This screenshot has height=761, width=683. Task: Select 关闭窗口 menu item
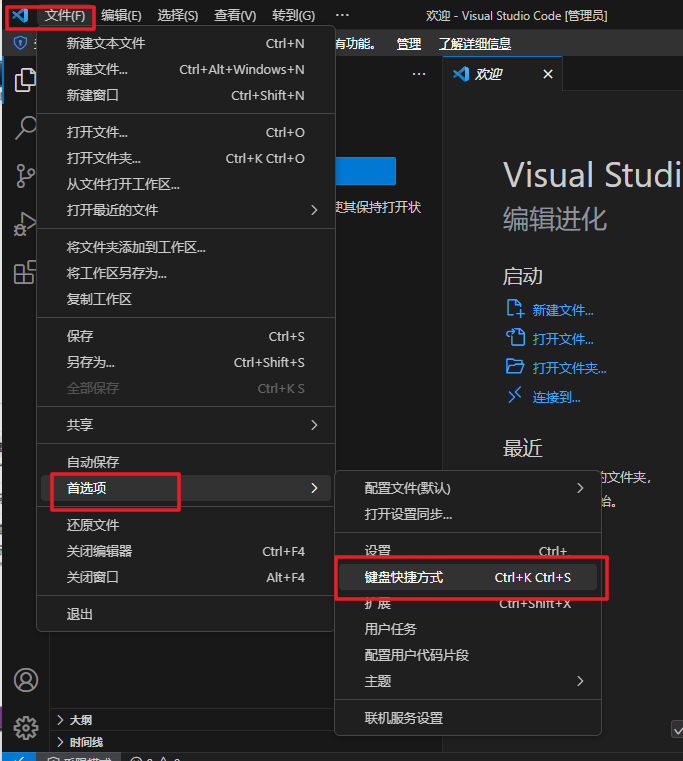(185, 577)
